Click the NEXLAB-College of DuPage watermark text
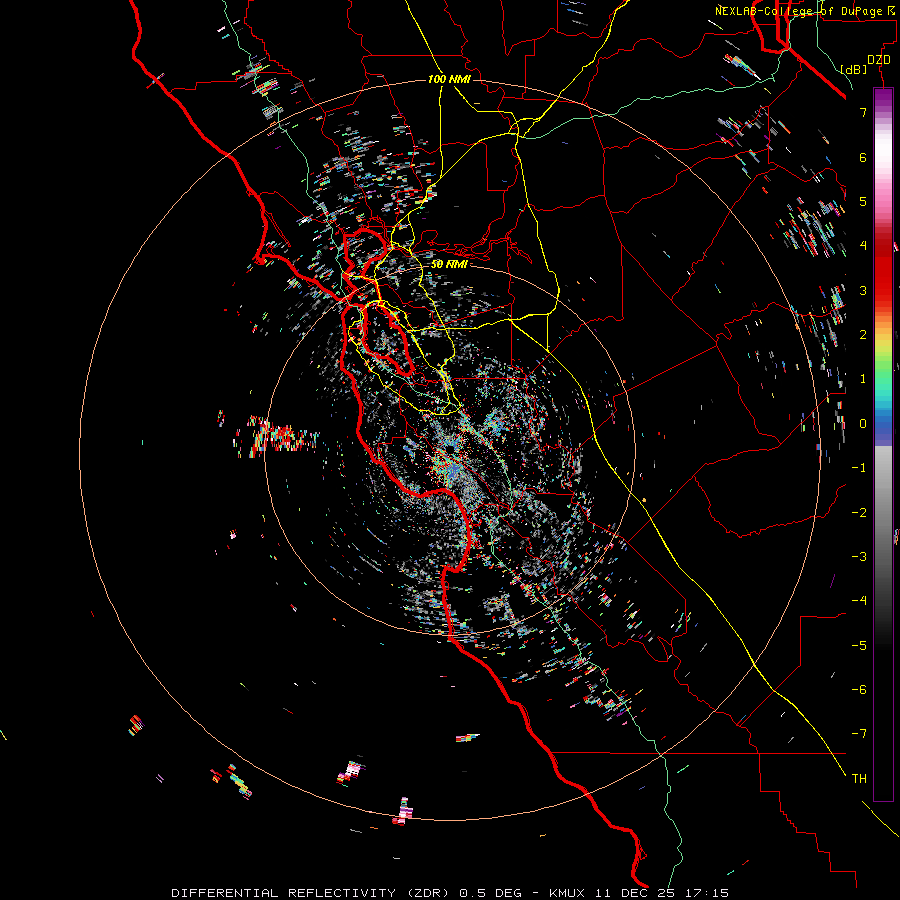900x900 pixels. coord(806,11)
